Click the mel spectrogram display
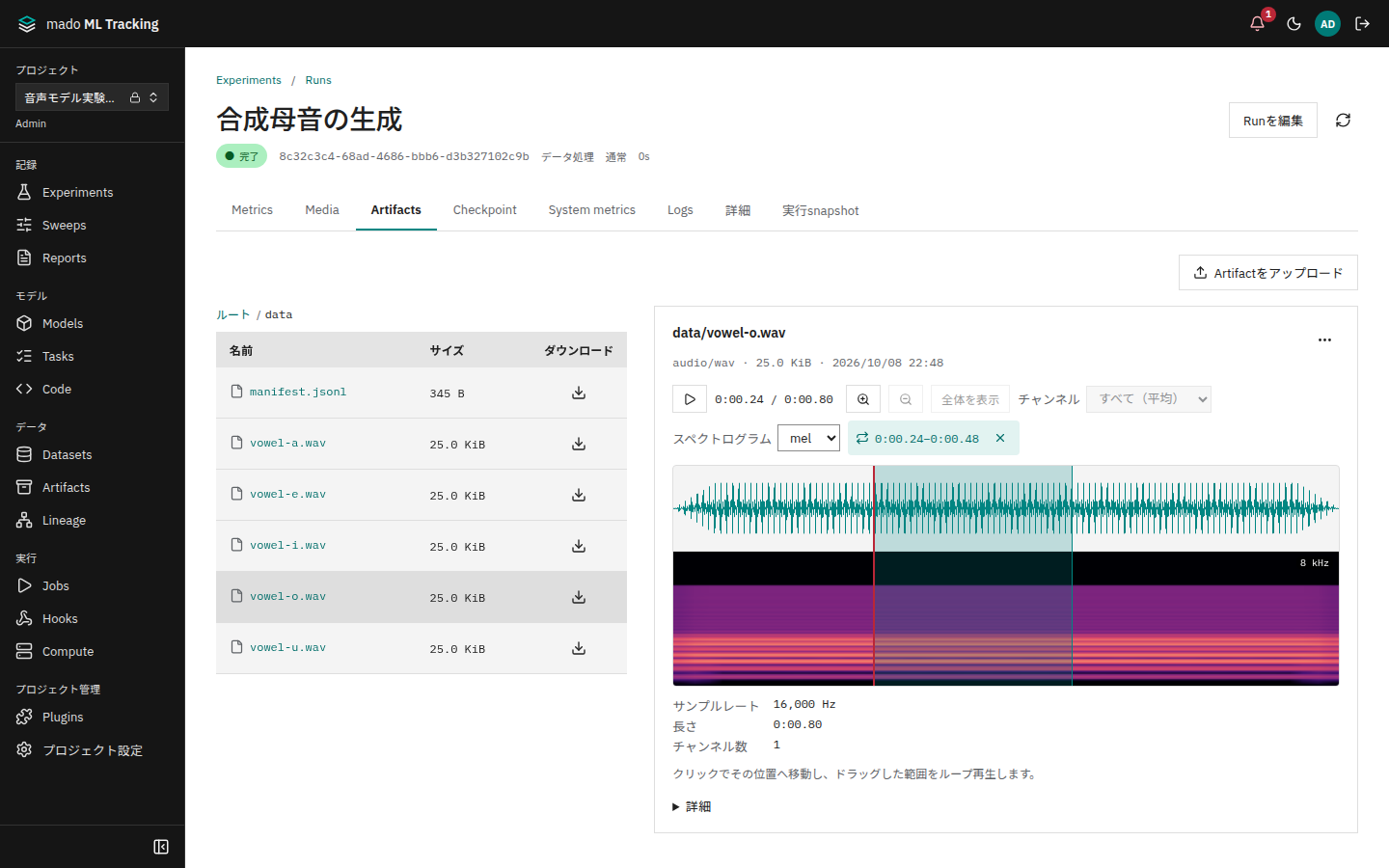The width and height of the screenshot is (1389, 868). (1005, 618)
